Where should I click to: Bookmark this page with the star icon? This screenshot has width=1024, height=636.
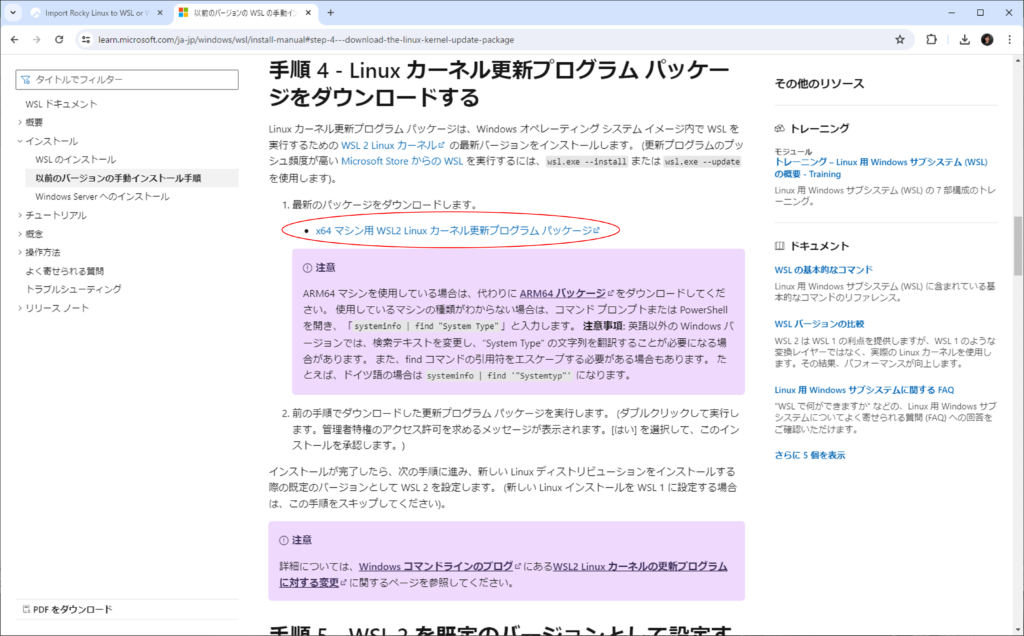coord(900,39)
